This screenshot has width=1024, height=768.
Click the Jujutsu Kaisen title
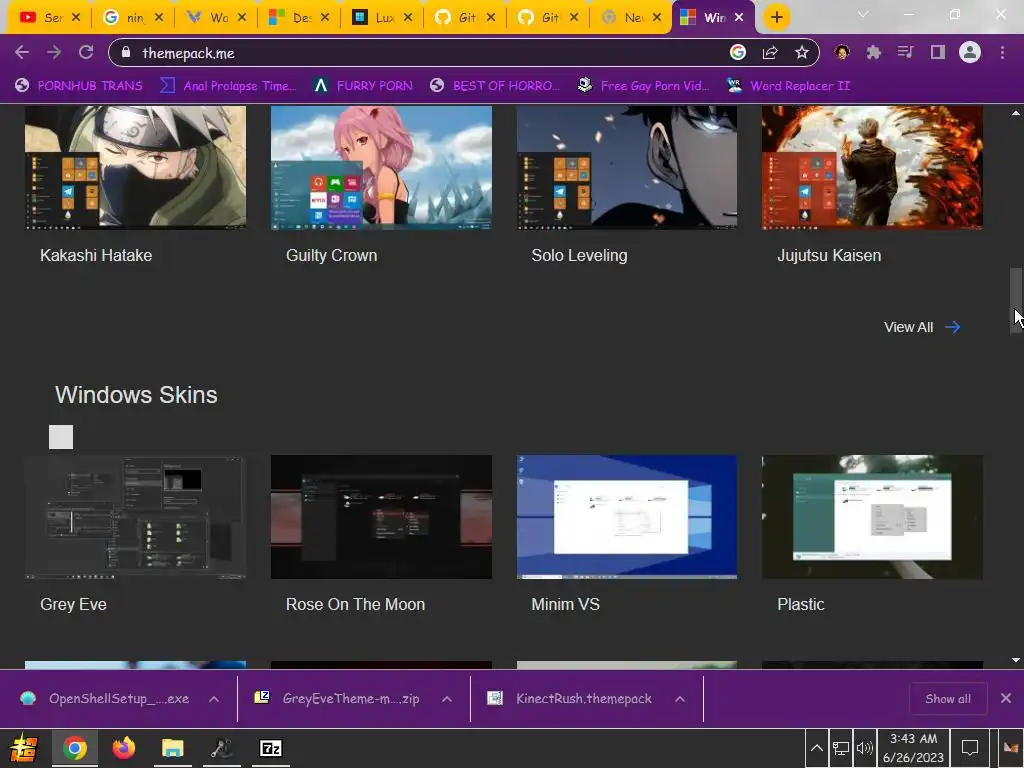tap(829, 255)
